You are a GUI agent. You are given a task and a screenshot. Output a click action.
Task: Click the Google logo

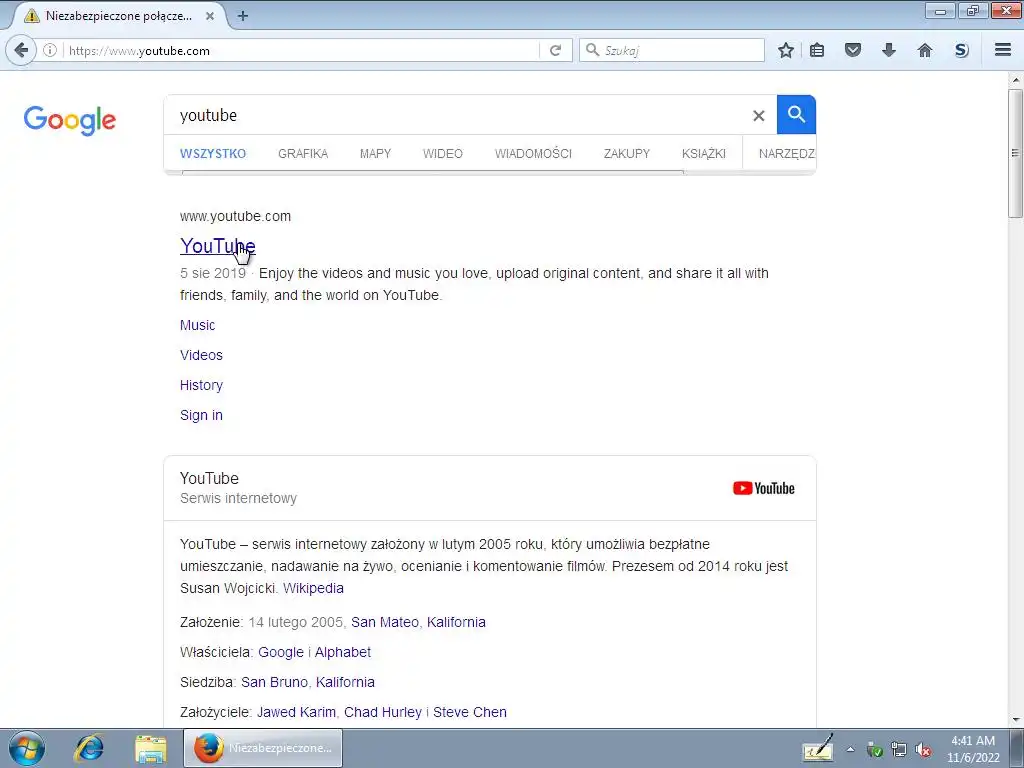(70, 120)
